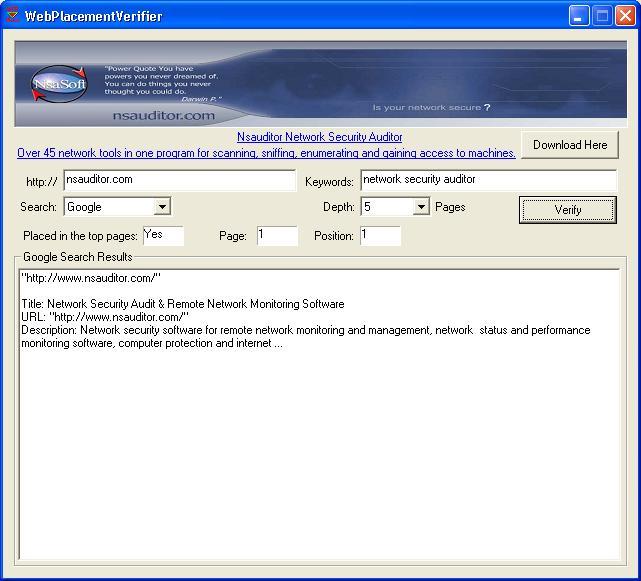641x581 pixels.
Task: Minimize the WebPlacementVerifier window
Action: tap(579, 15)
